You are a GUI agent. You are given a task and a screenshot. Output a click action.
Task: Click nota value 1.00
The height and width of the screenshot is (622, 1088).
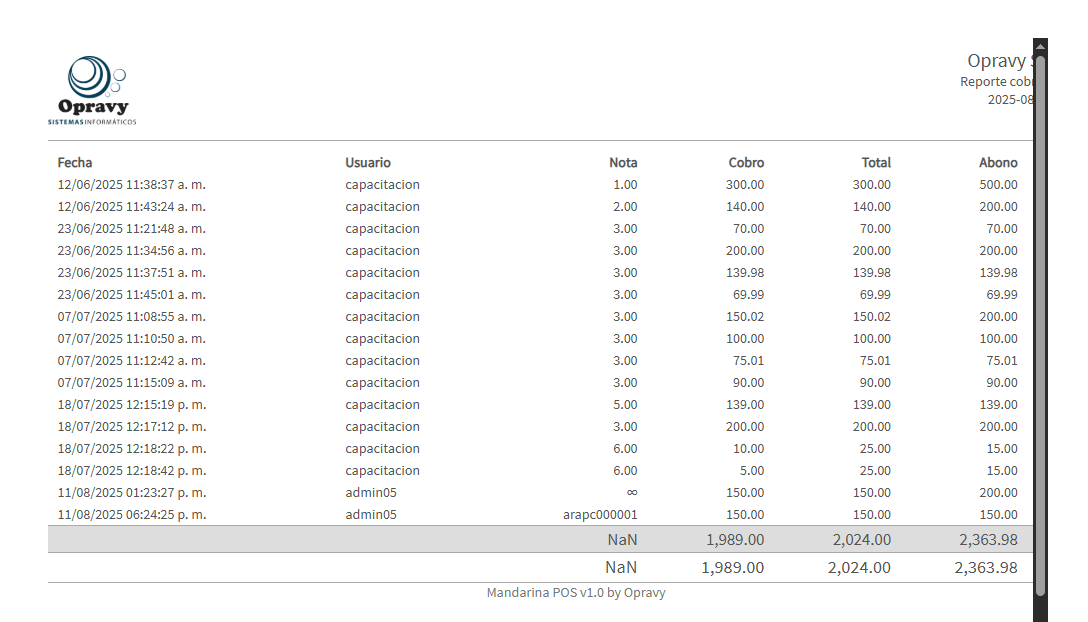[625, 185]
